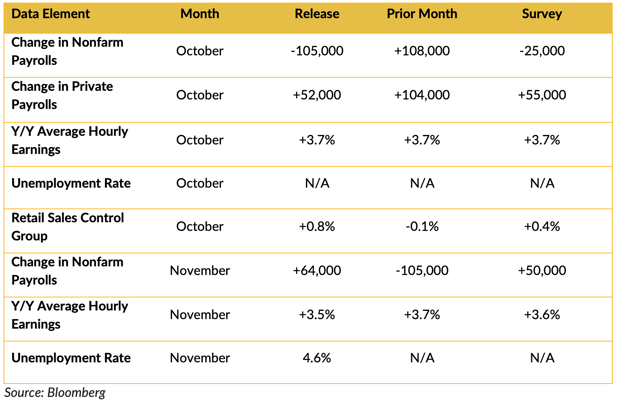Select the -0.1% prior month value

(422, 226)
